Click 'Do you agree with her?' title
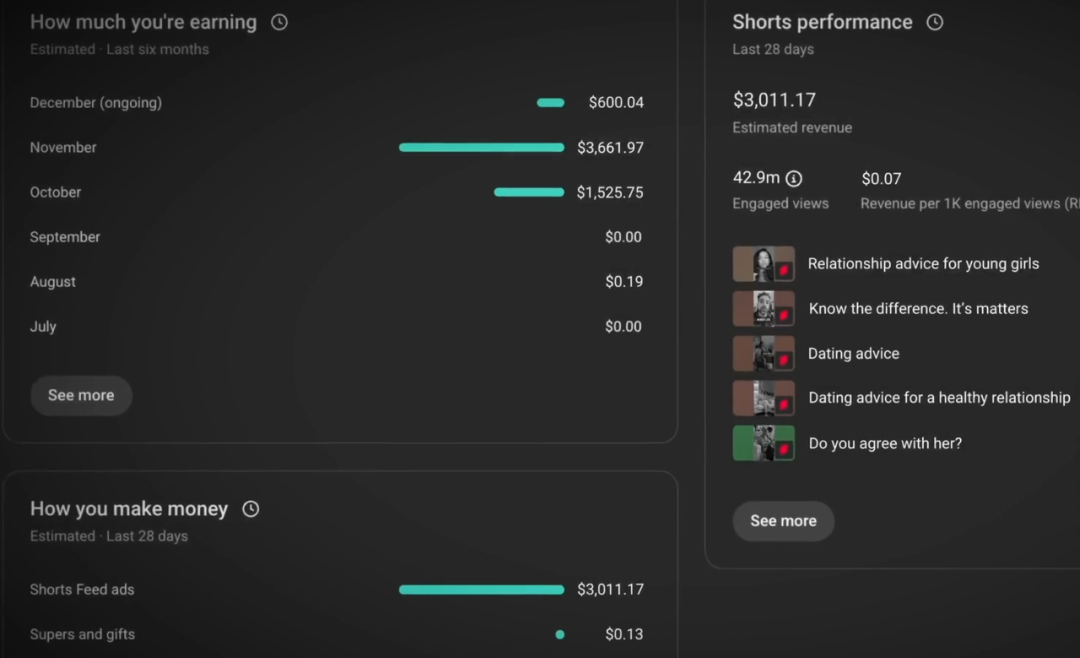1080x658 pixels. [885, 443]
